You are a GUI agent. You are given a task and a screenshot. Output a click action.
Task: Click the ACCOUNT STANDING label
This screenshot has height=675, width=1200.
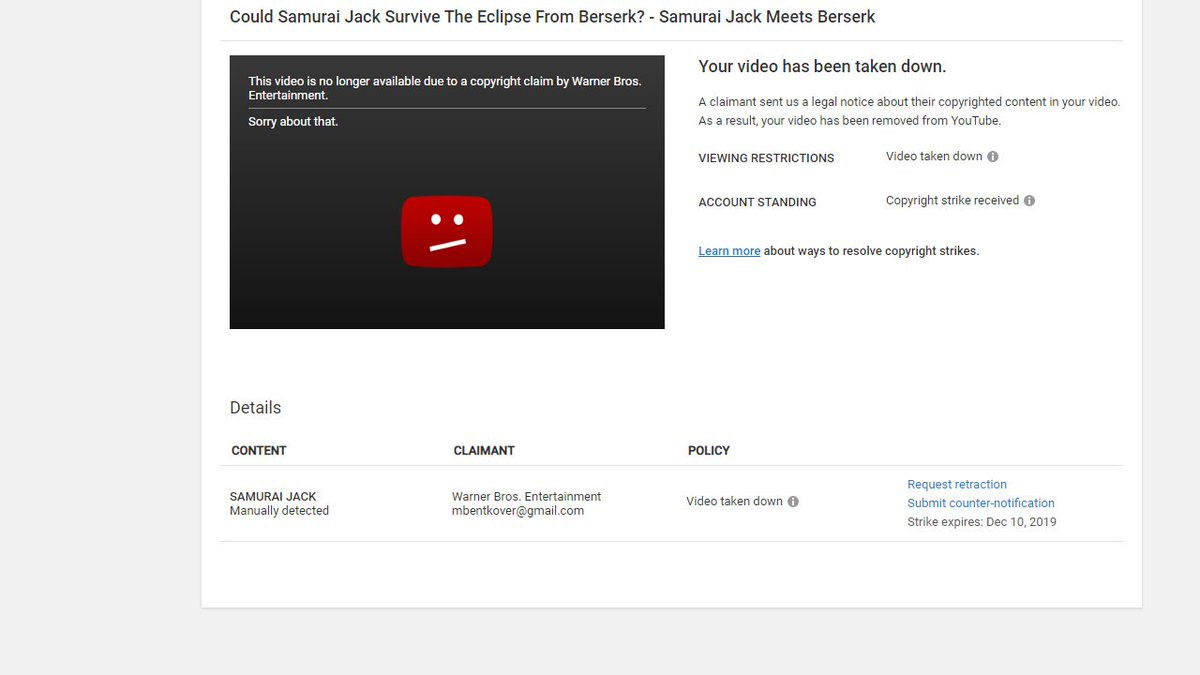[757, 202]
